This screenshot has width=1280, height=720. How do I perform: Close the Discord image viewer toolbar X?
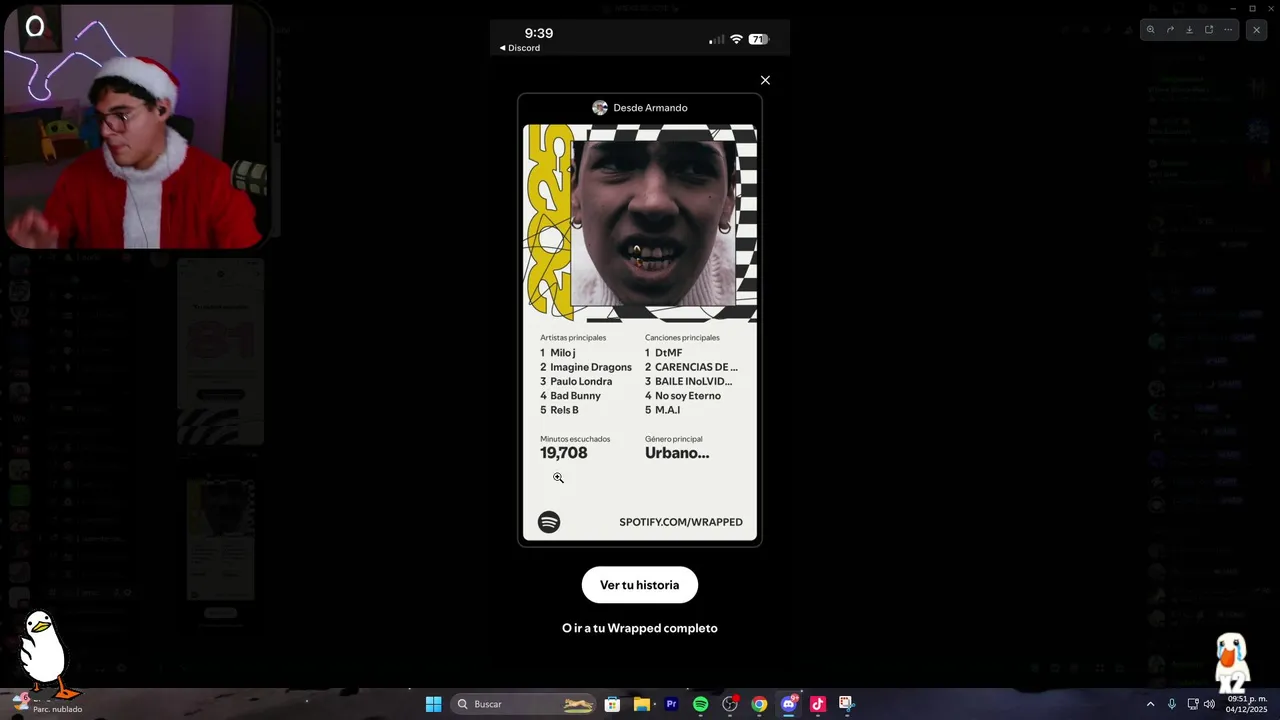[1257, 30]
